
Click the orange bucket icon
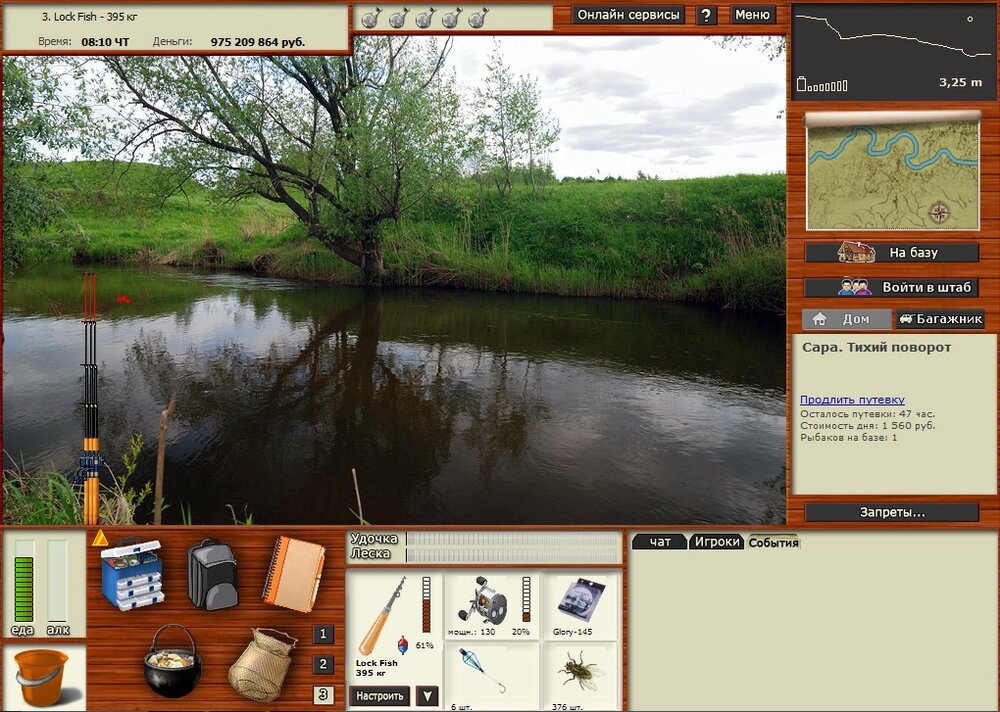point(42,677)
